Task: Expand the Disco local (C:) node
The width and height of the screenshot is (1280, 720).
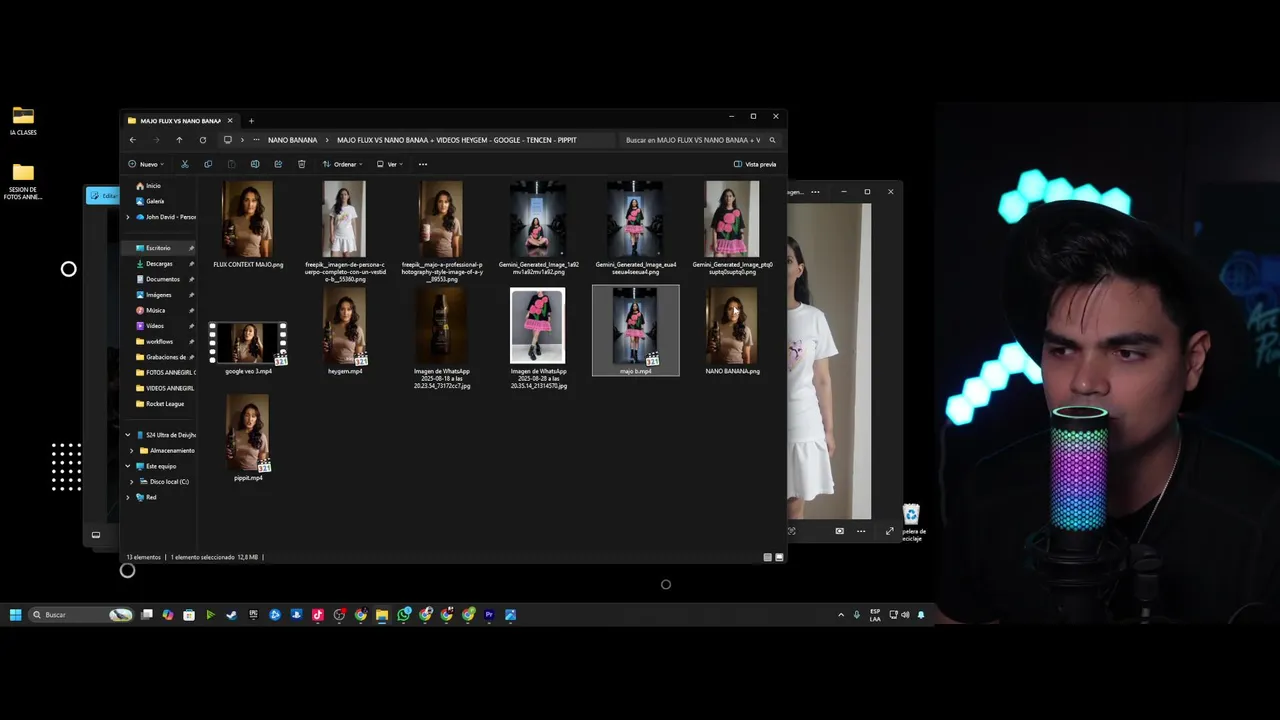Action: (x=131, y=482)
